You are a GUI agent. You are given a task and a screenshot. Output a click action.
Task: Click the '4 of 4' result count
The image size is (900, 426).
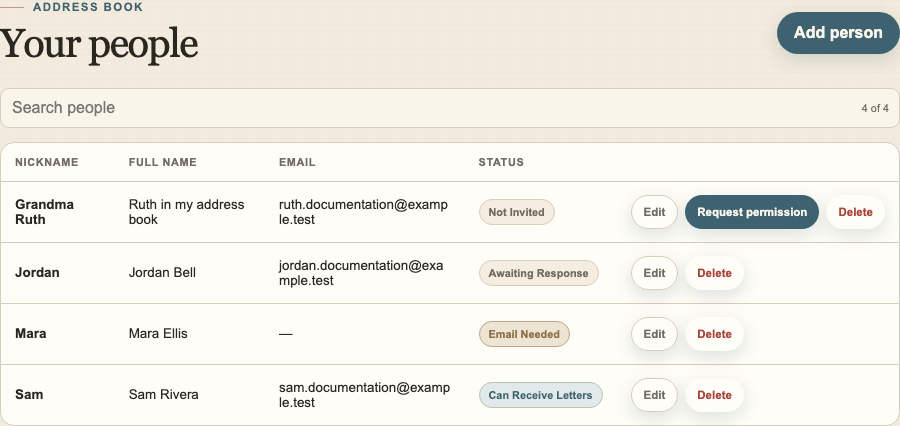875,108
